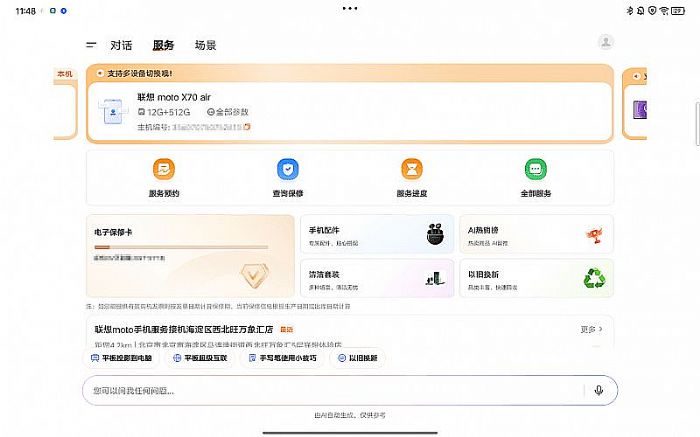Tap the 手写笔使用小技巧 suggestion chip
Viewport: 700px width, 437px height.
click(x=287, y=357)
